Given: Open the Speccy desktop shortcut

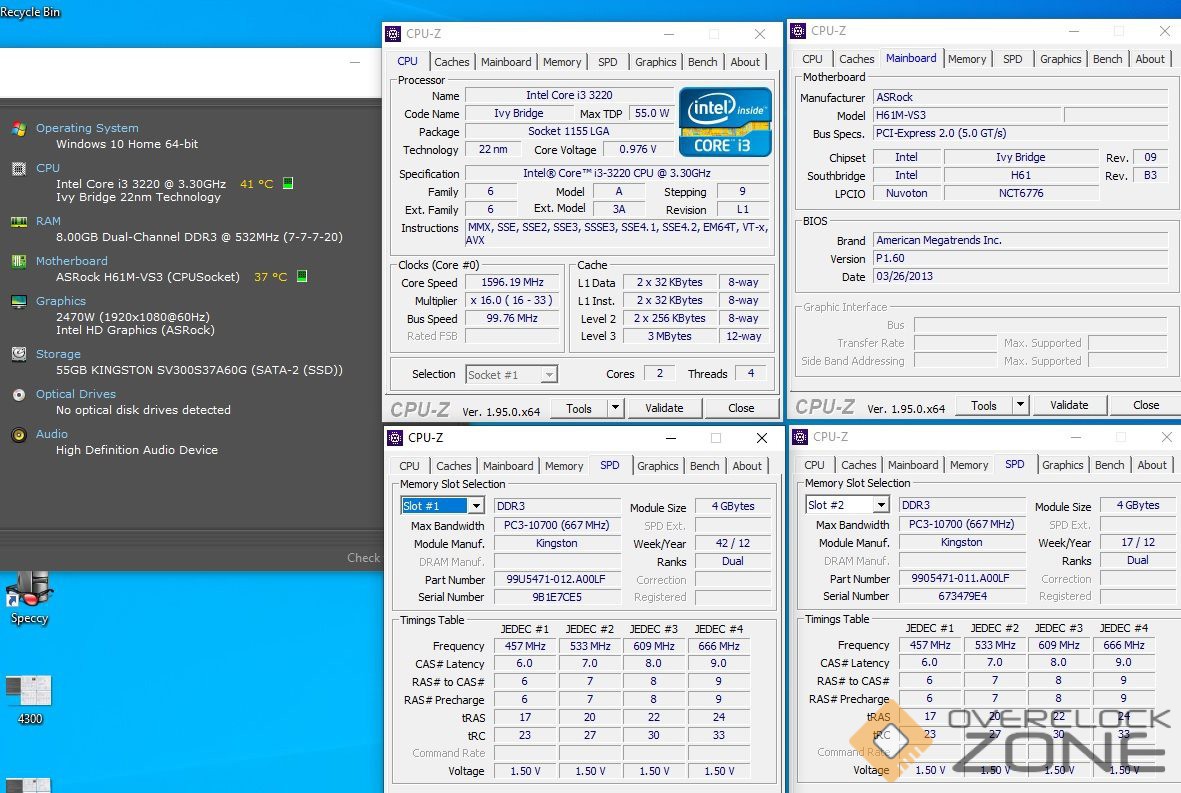Looking at the screenshot, I should 29,595.
